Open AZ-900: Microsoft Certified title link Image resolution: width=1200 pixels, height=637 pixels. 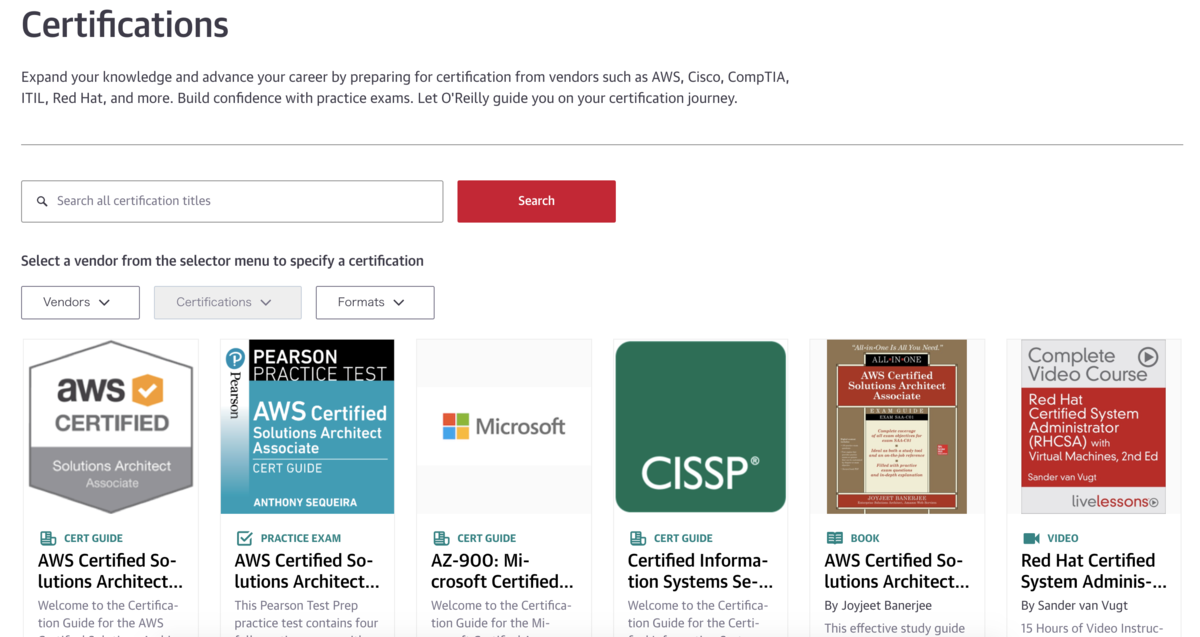503,571
